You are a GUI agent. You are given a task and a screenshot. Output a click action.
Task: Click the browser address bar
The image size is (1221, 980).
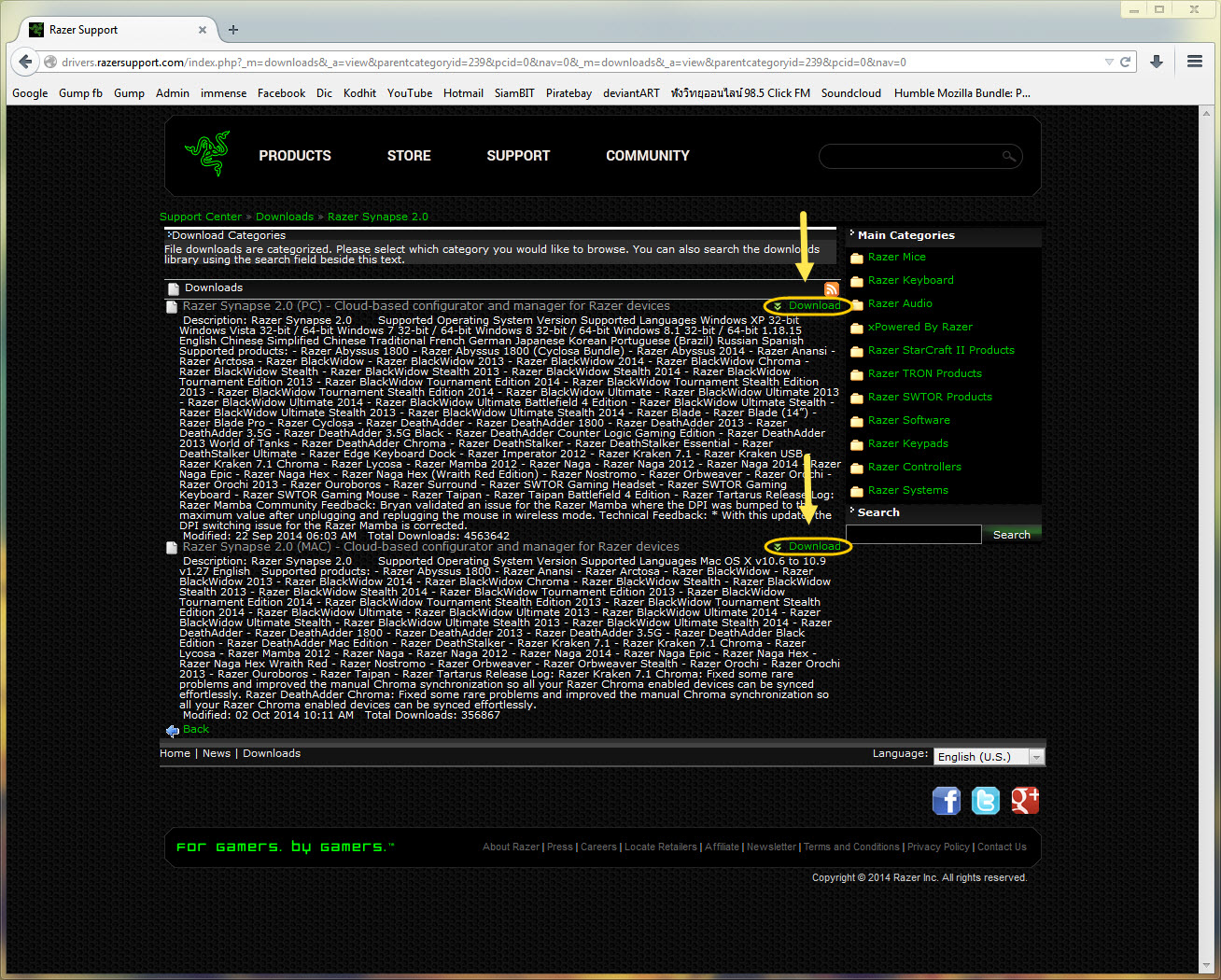pyautogui.click(x=579, y=63)
